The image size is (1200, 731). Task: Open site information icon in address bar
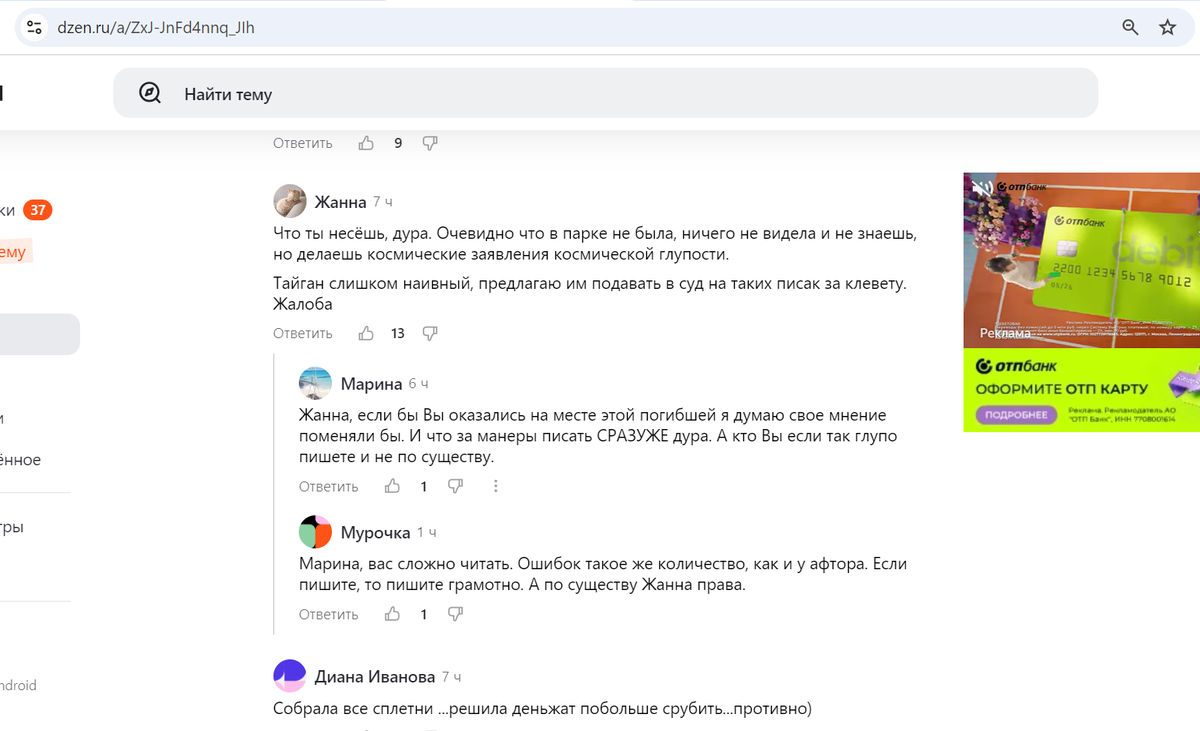click(x=34, y=28)
